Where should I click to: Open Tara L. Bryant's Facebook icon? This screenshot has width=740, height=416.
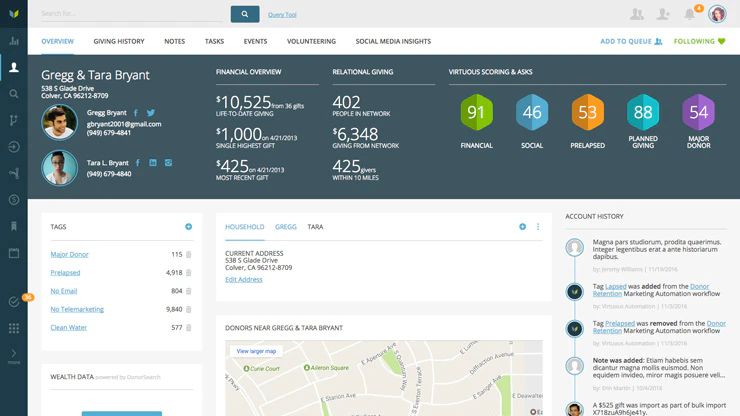138,163
